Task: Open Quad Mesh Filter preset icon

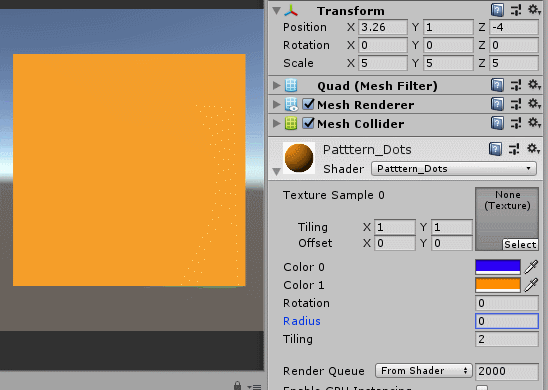Action: click(516, 85)
